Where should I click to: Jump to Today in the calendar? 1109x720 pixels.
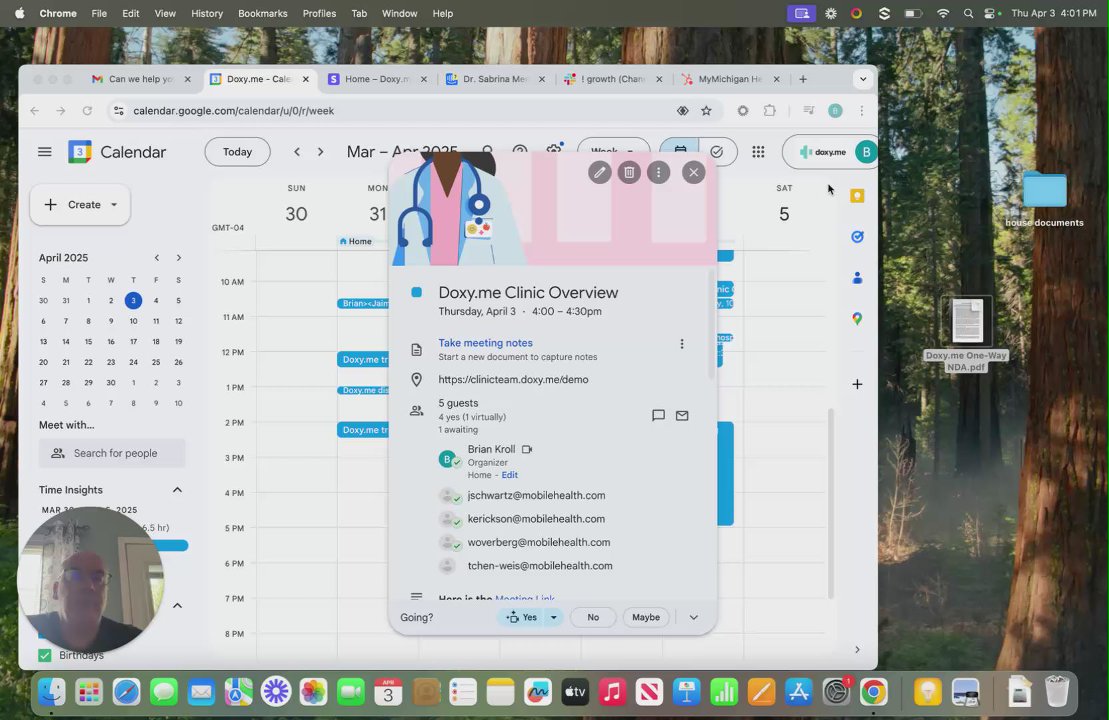point(237,151)
